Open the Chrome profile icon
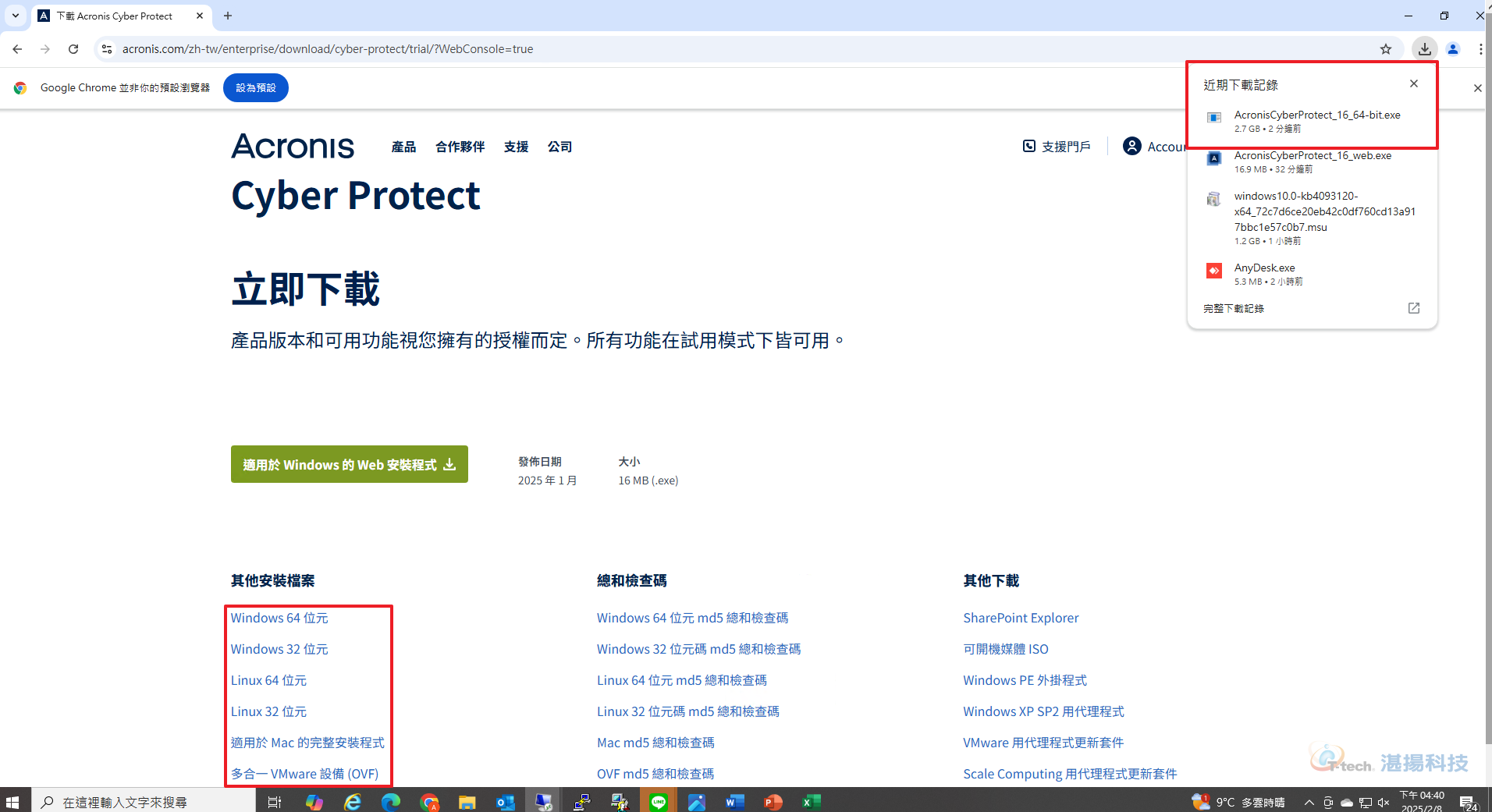1492x812 pixels. [x=1453, y=49]
